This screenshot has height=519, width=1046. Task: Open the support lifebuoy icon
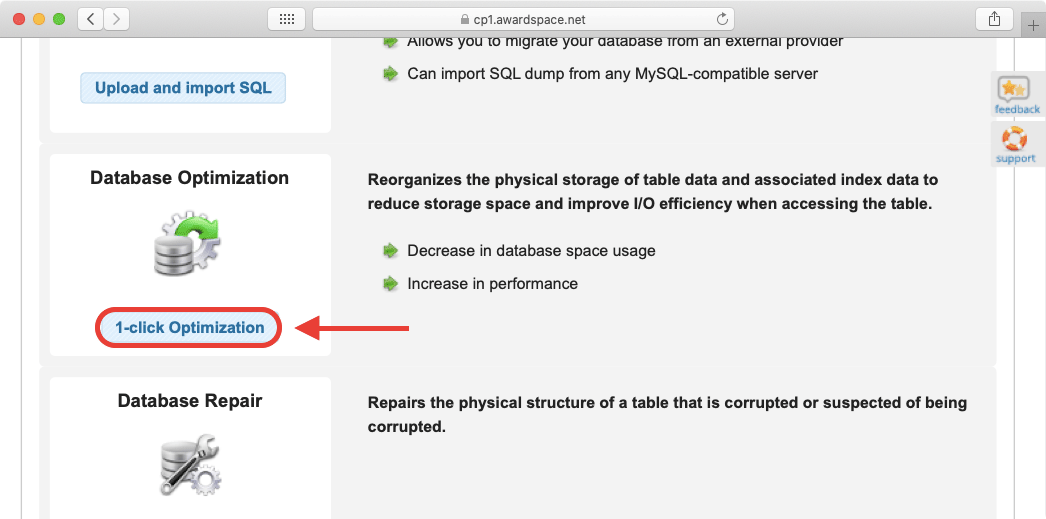pyautogui.click(x=1015, y=140)
